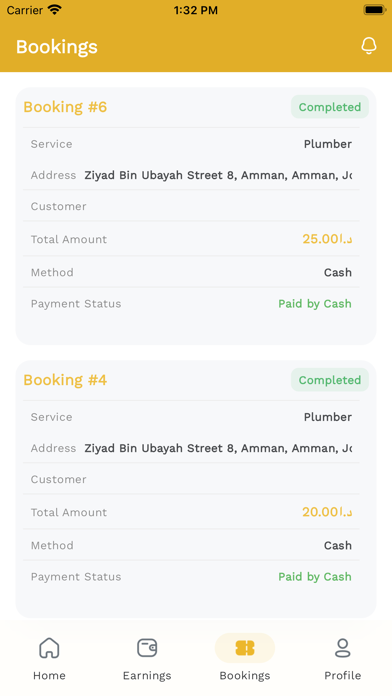Image resolution: width=392 pixels, height=696 pixels.
Task: Tap the battery indicator icon
Action: tap(374, 10)
